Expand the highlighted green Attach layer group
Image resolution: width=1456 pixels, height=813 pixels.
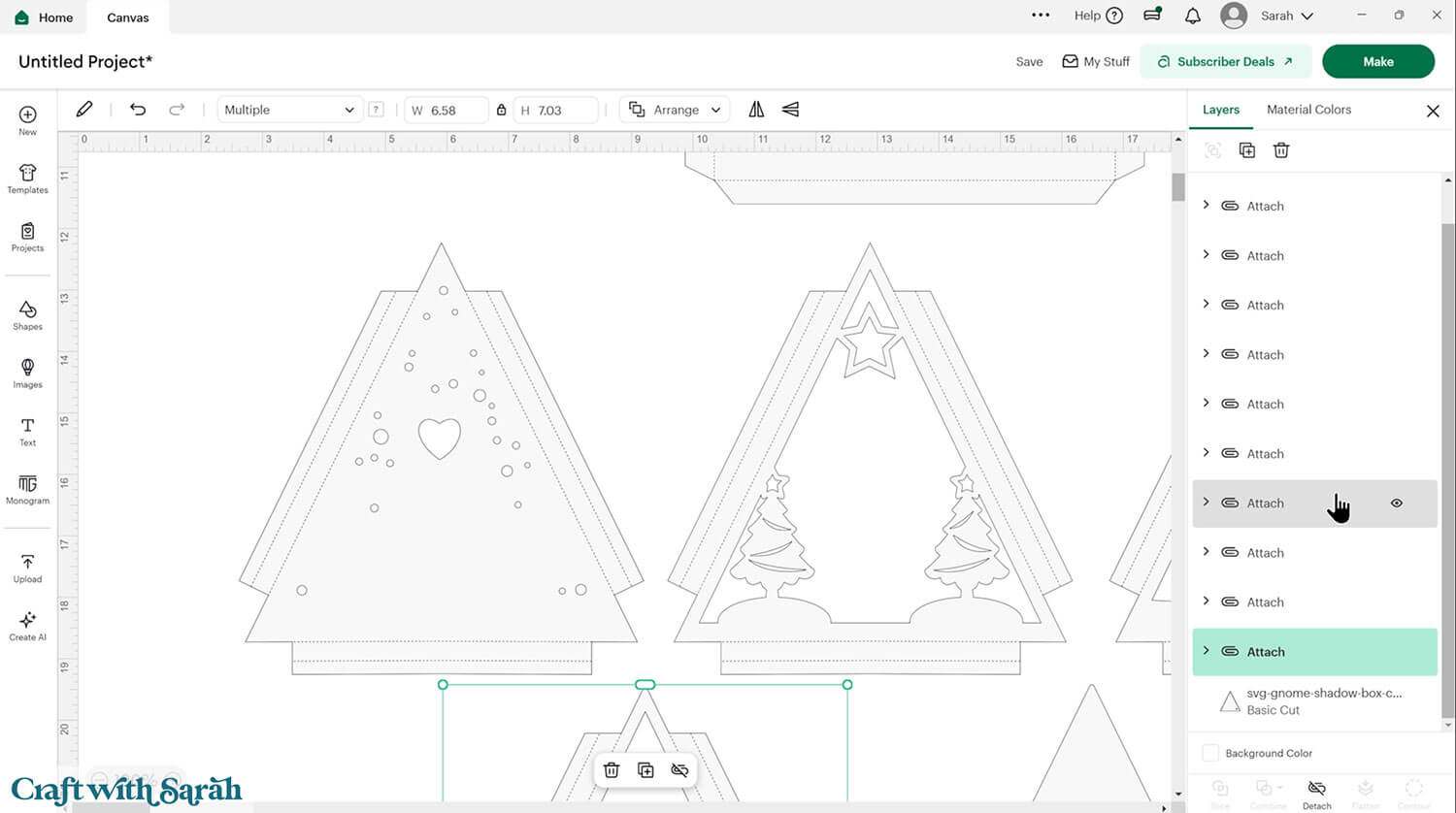click(1207, 651)
